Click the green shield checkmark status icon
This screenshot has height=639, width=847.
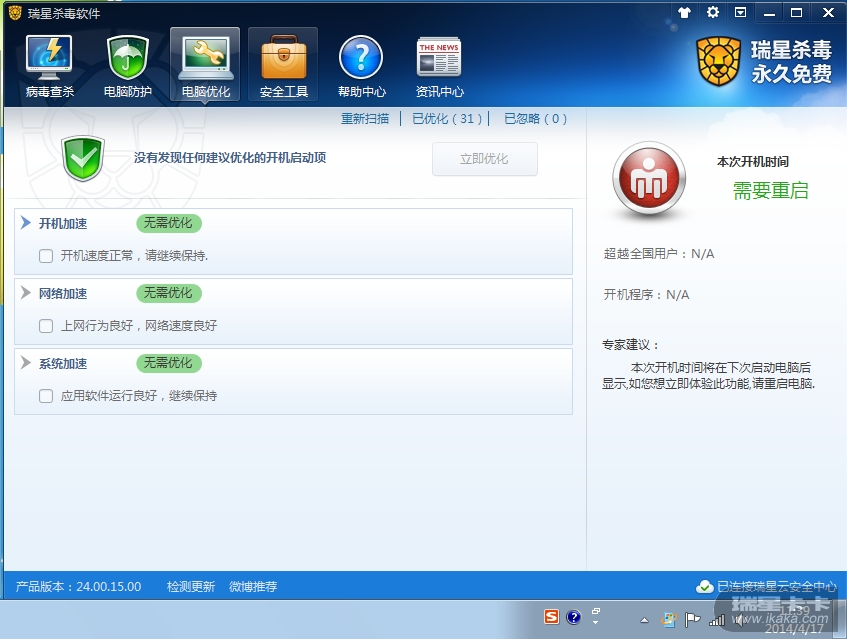click(83, 158)
